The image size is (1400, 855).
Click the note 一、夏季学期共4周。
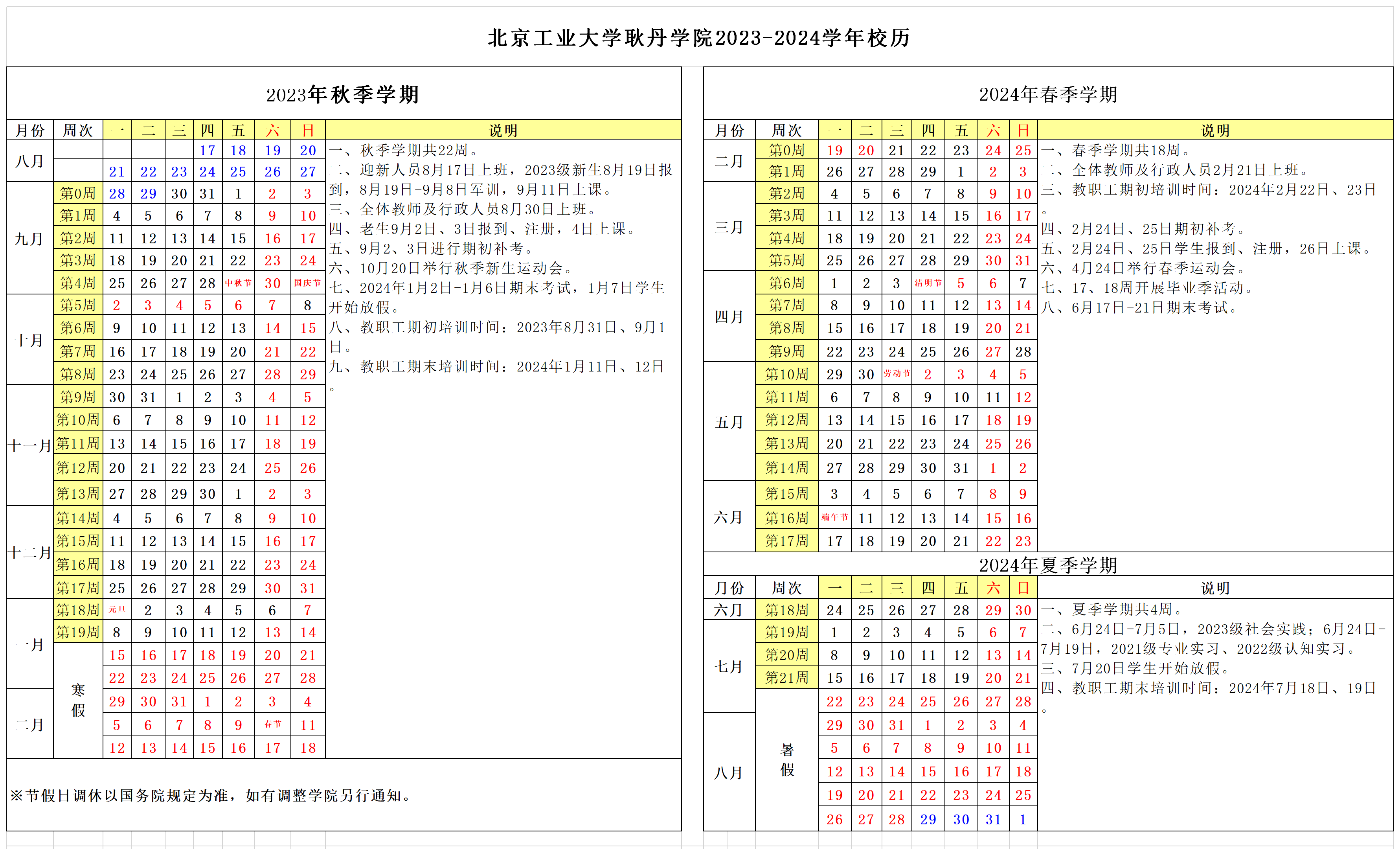[x=1113, y=609]
